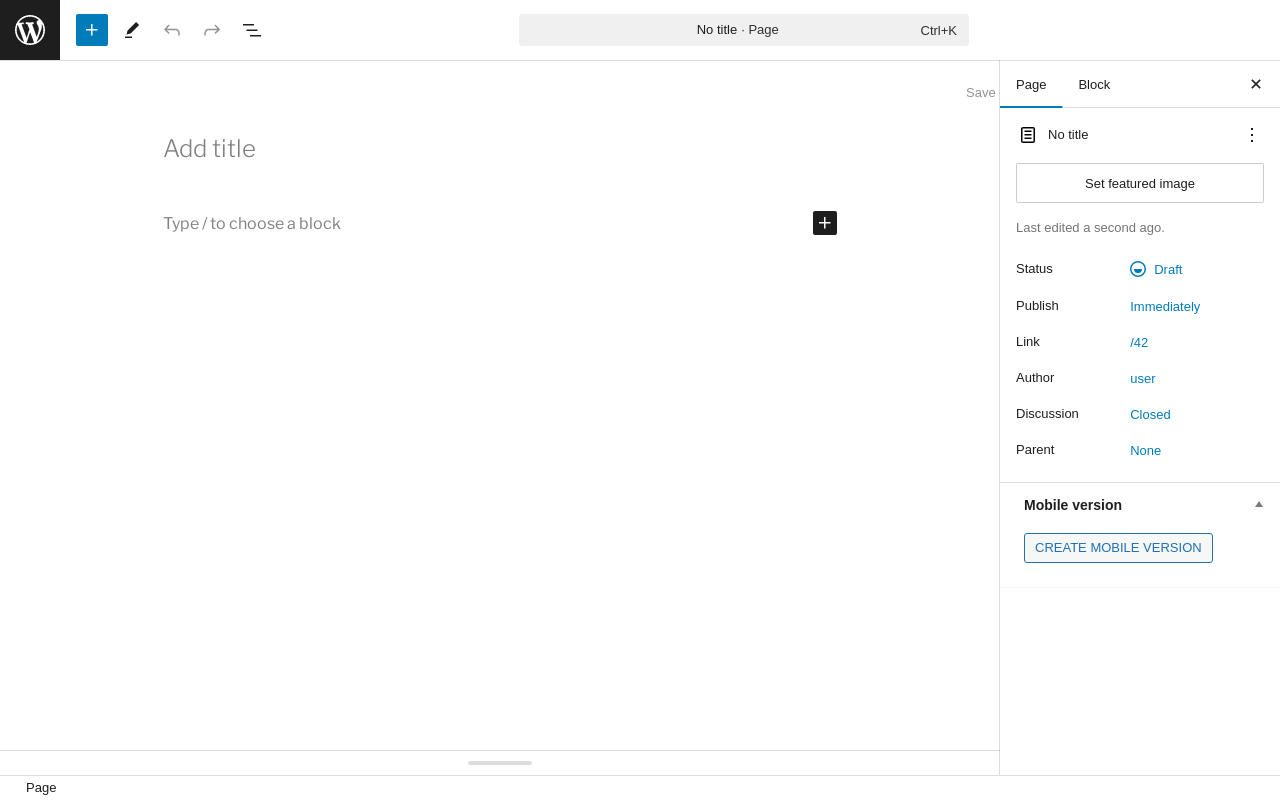1280x800 pixels.
Task: Add block with black plus icon
Action: pos(825,223)
